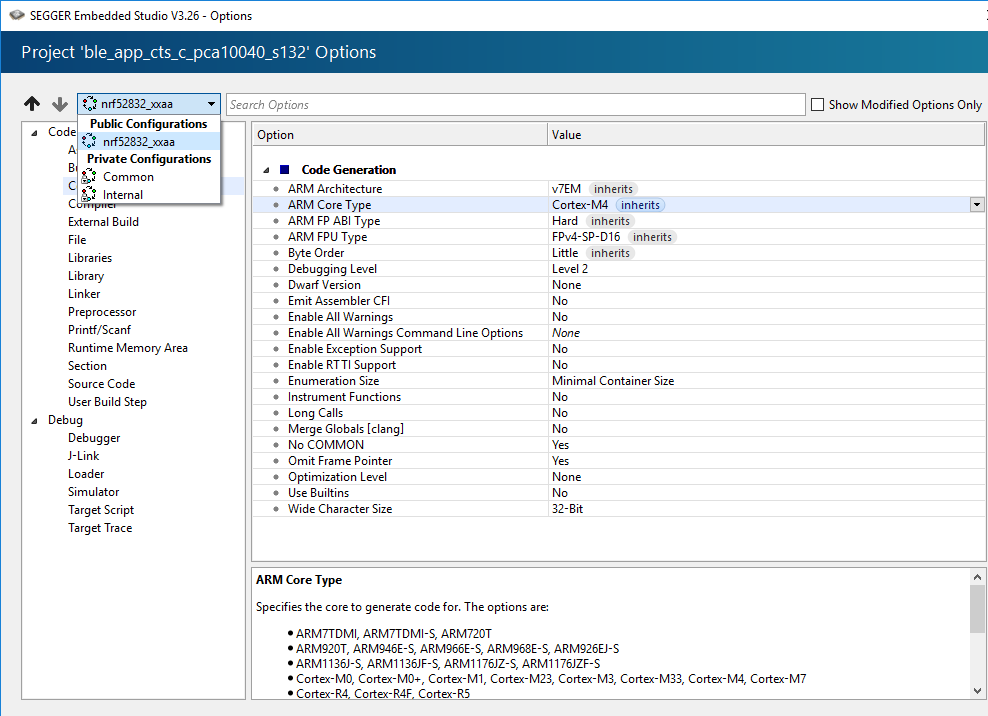Select Printf/Scanf in the options tree
This screenshot has width=988, height=716.
pyautogui.click(x=100, y=330)
